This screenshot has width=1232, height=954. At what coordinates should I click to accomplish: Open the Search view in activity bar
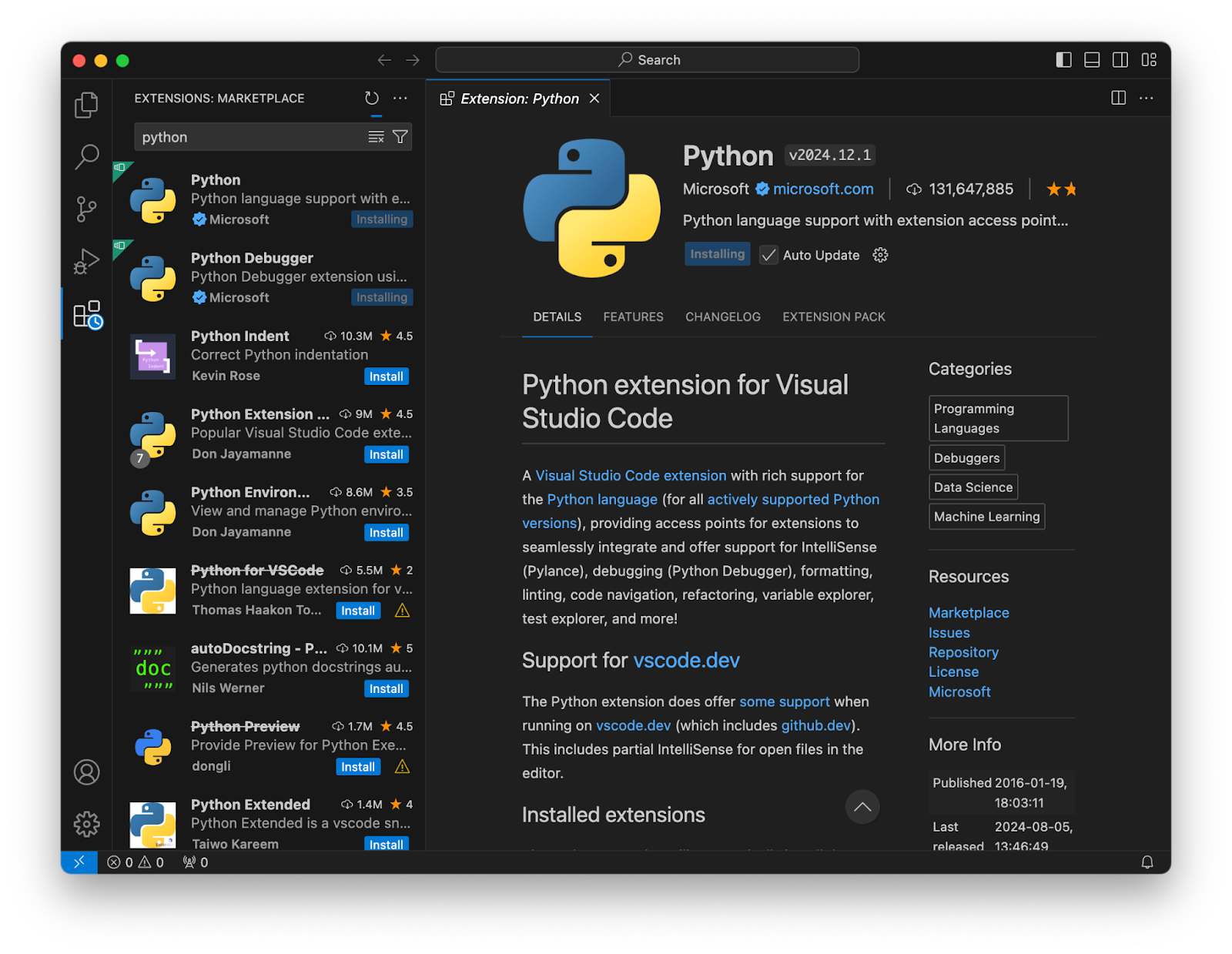pyautogui.click(x=86, y=157)
